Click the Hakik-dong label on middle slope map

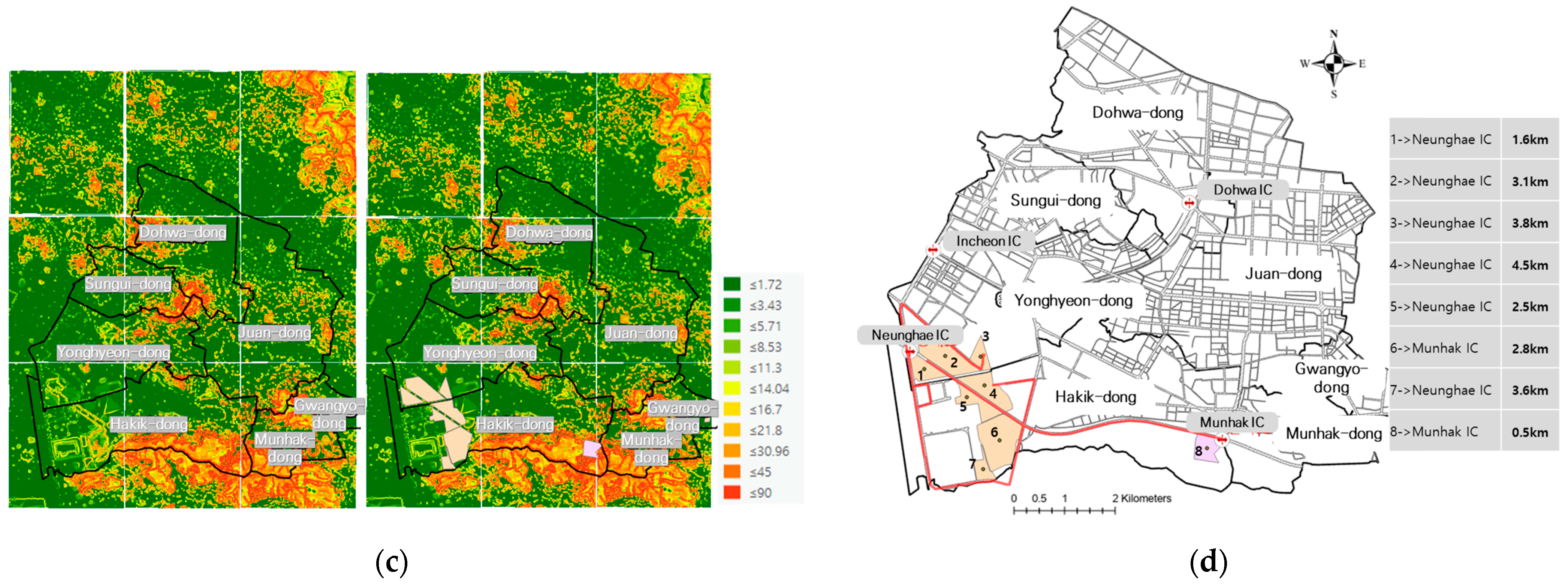515,424
